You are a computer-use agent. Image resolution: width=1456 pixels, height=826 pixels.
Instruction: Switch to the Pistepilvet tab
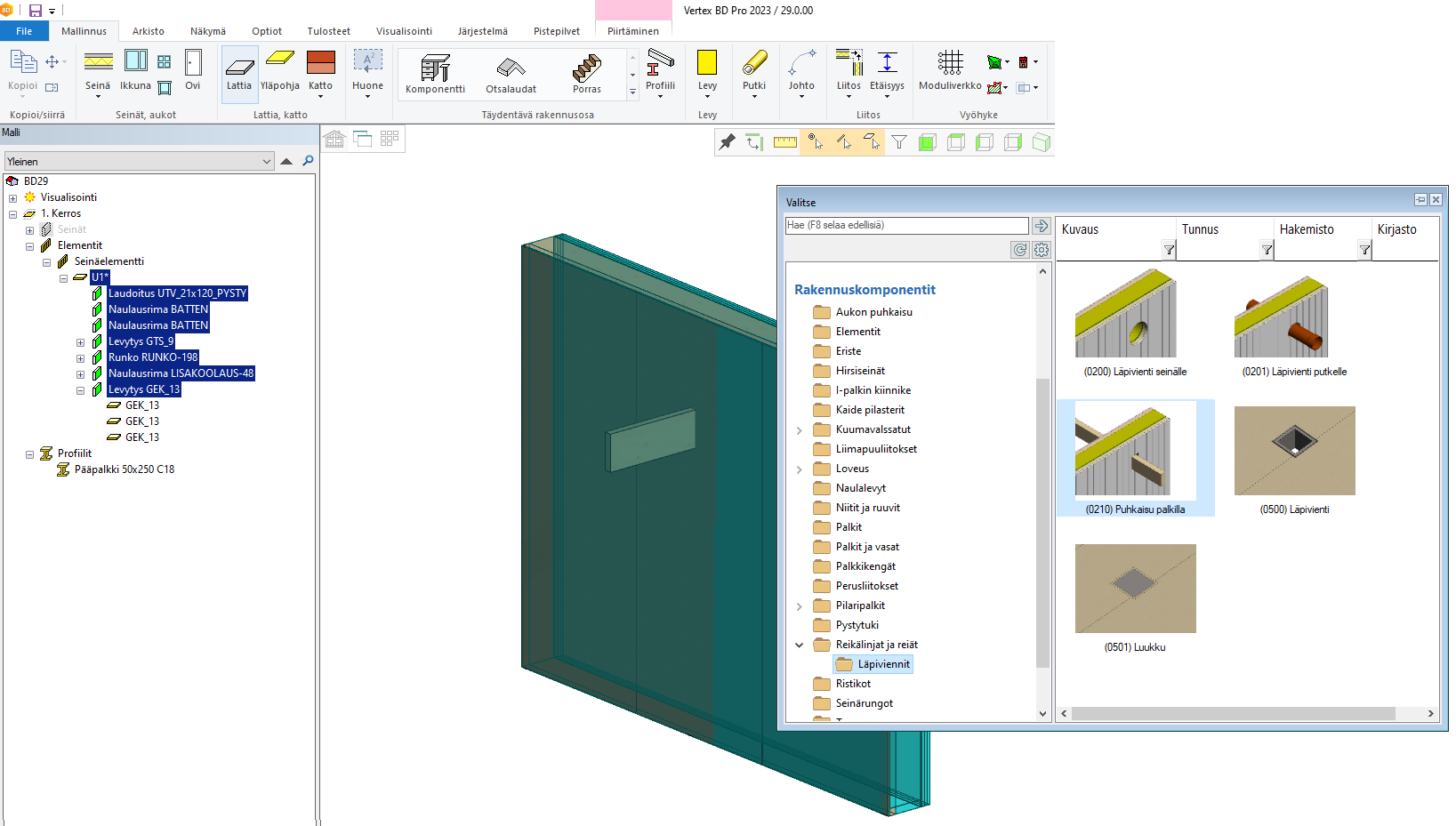(x=556, y=31)
